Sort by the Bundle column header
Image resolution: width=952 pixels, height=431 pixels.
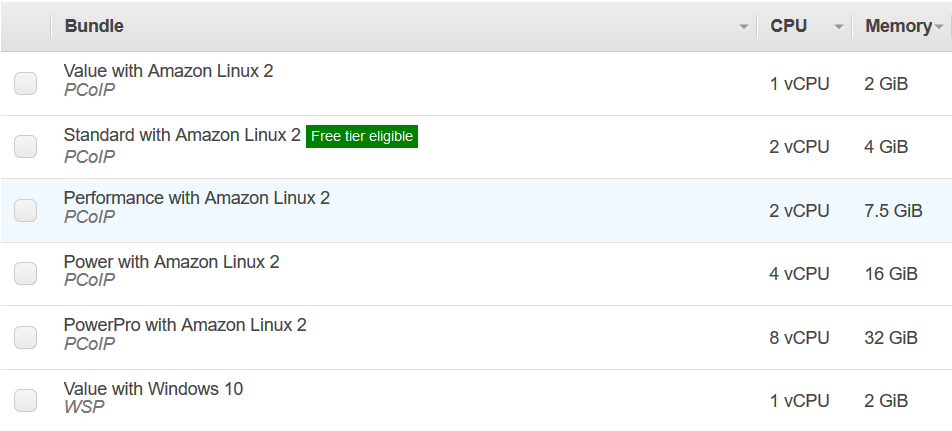pos(94,26)
